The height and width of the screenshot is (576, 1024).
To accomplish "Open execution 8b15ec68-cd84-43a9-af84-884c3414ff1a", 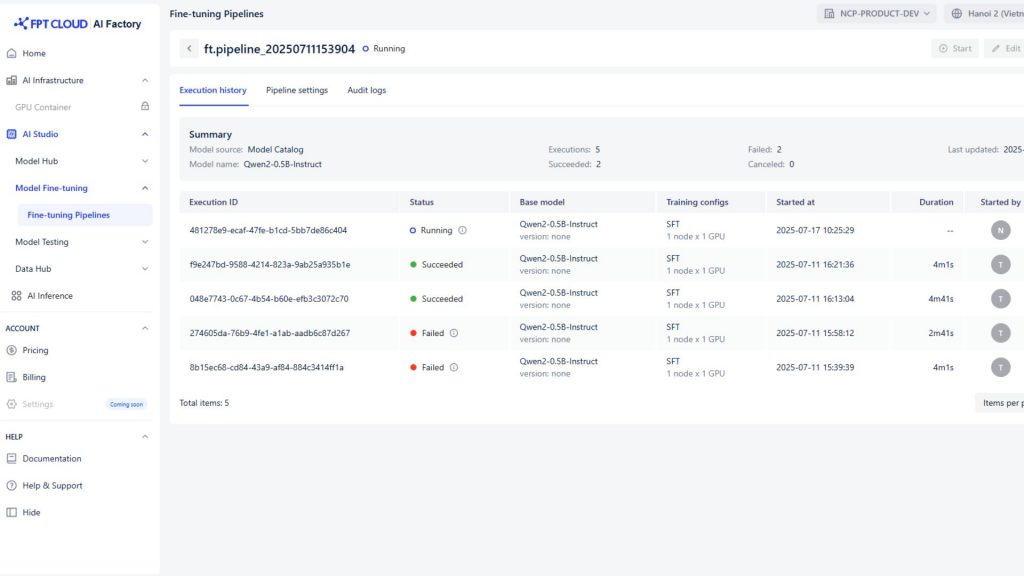I will point(266,367).
